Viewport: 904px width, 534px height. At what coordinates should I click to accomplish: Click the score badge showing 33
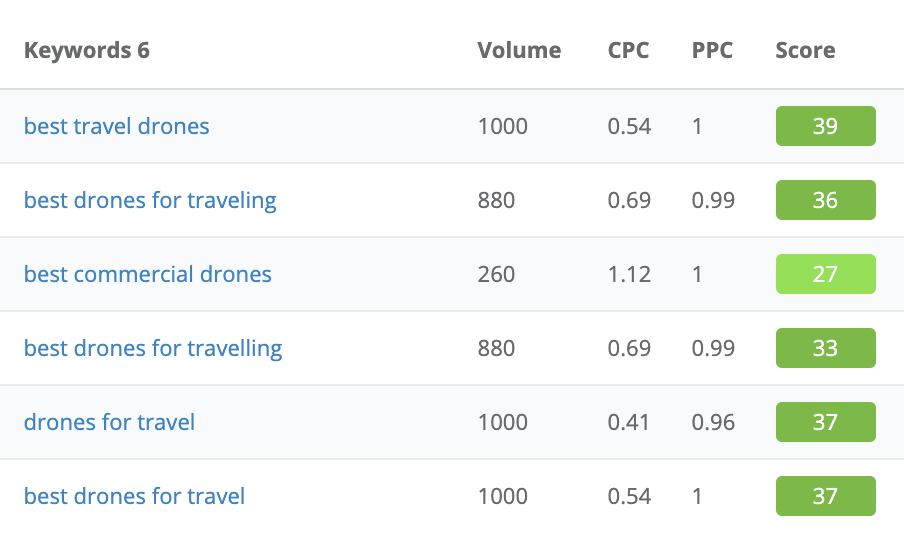pyautogui.click(x=825, y=348)
